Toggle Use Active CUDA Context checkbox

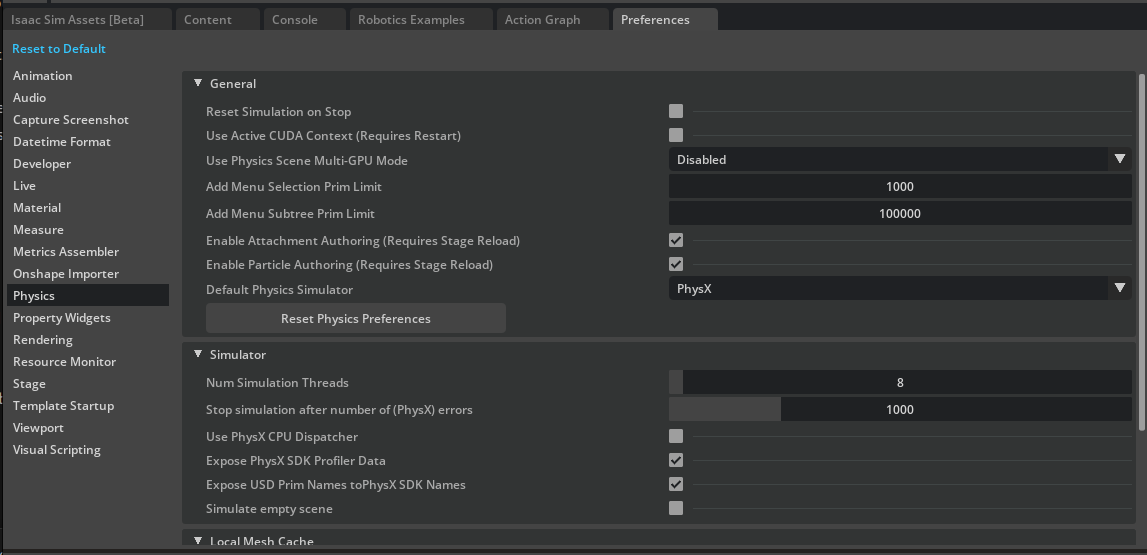(676, 135)
